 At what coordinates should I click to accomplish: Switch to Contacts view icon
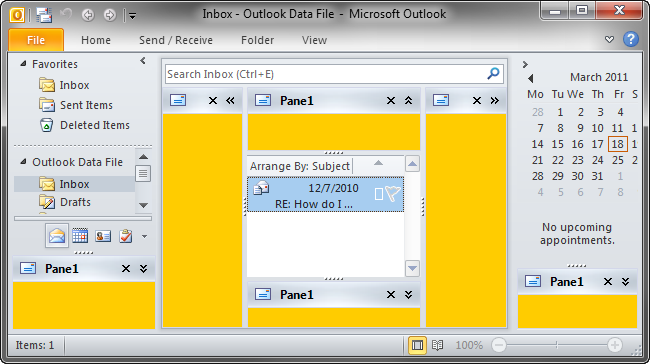[103, 236]
